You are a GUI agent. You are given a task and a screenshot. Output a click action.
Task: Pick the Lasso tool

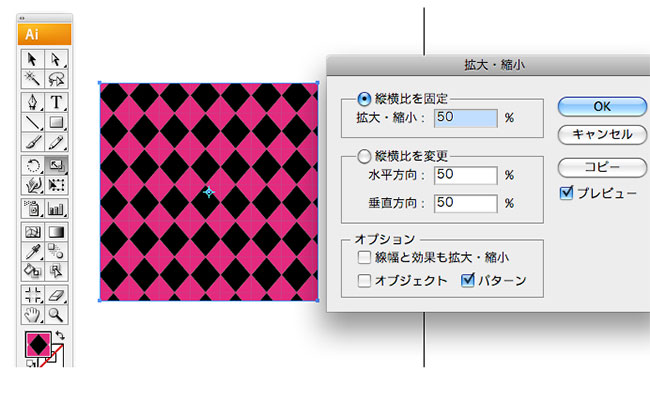tap(56, 79)
